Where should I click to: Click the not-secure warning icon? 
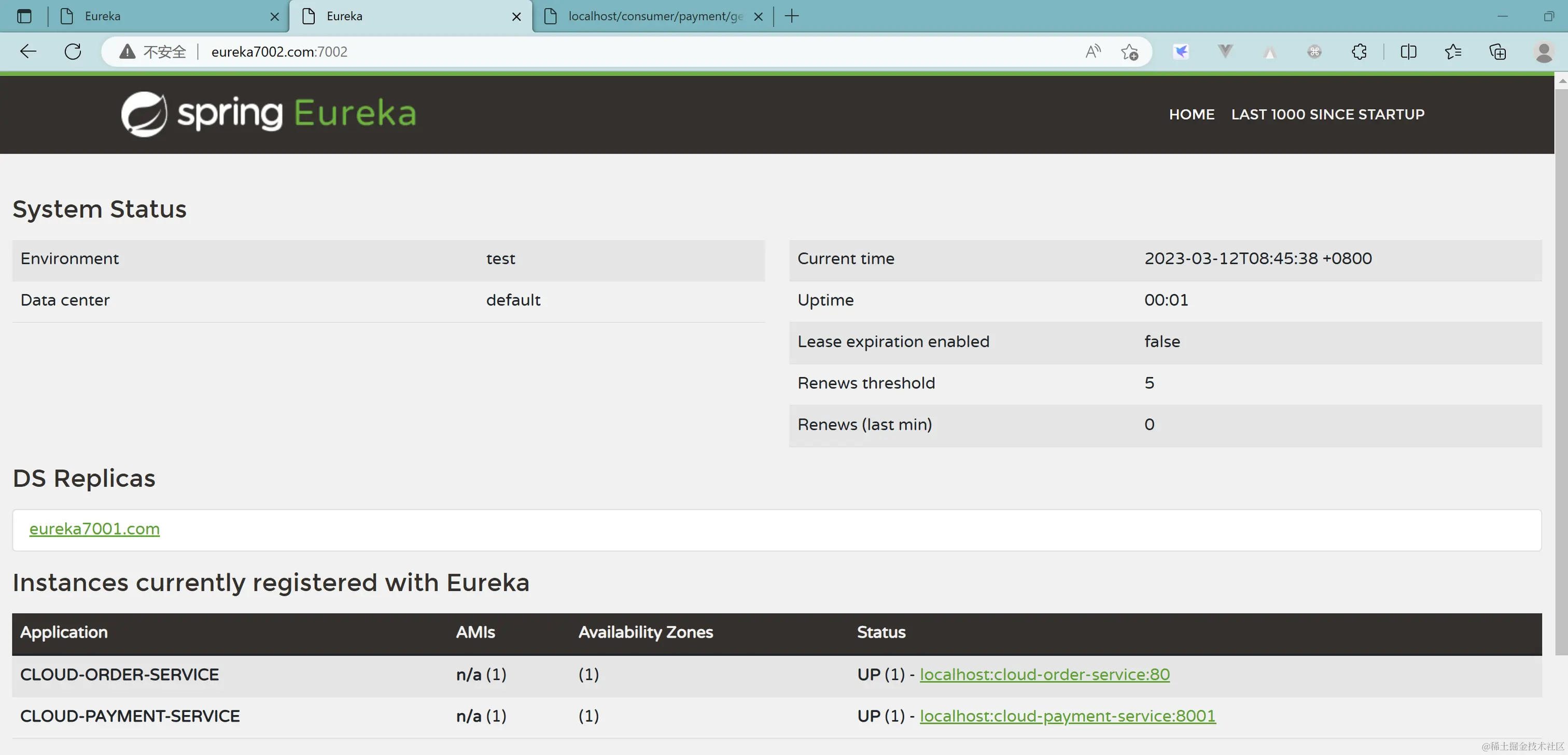click(x=127, y=52)
